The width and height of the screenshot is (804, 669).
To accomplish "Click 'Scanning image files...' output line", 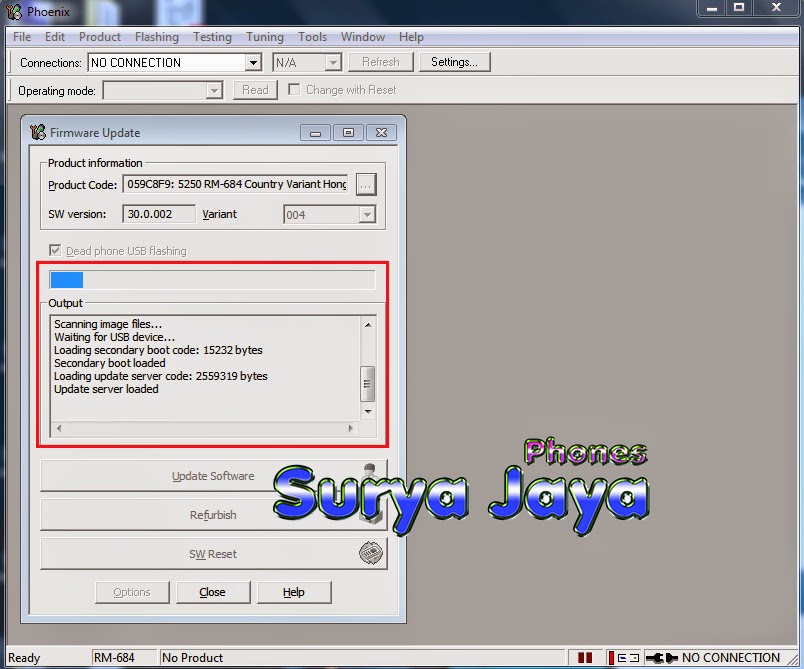I will pyautogui.click(x=108, y=324).
